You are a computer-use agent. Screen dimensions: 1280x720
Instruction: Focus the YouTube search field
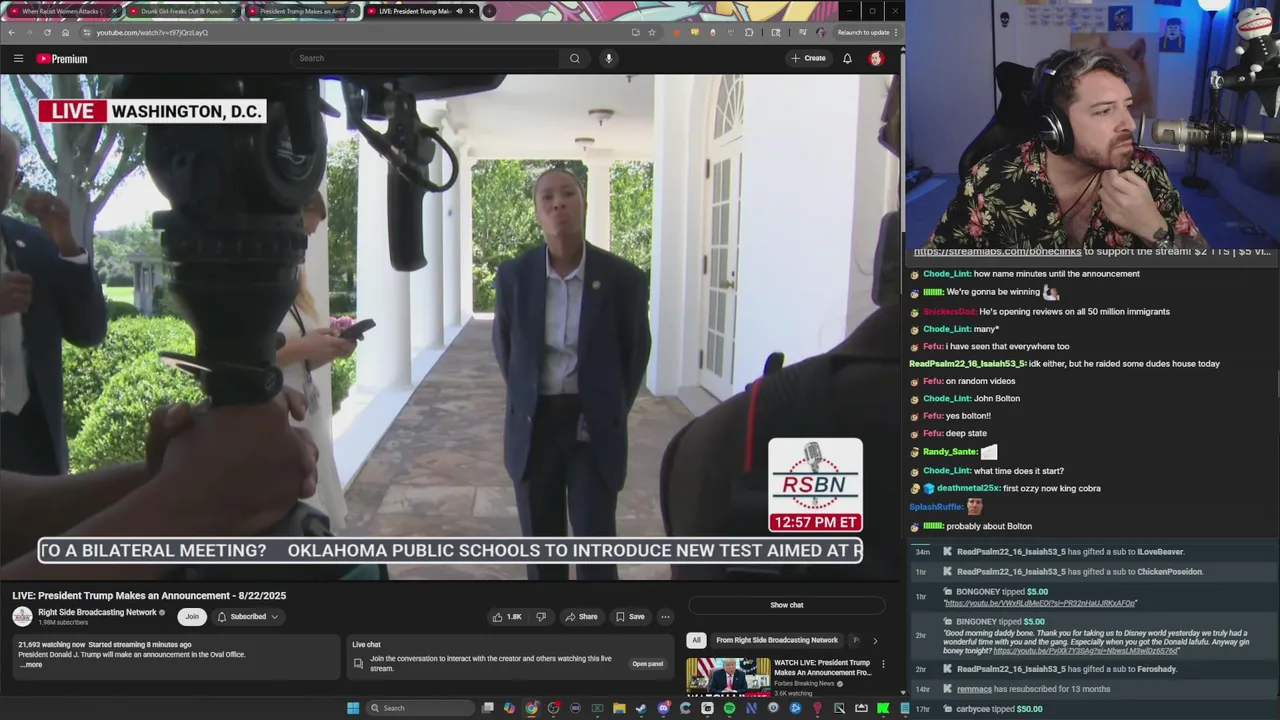coord(424,58)
